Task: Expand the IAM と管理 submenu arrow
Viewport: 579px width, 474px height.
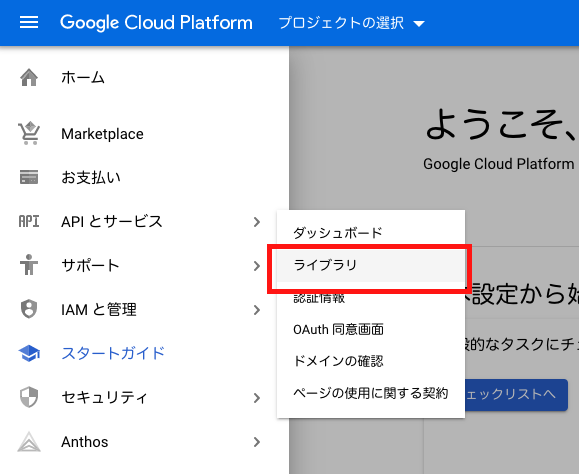Action: [x=257, y=310]
